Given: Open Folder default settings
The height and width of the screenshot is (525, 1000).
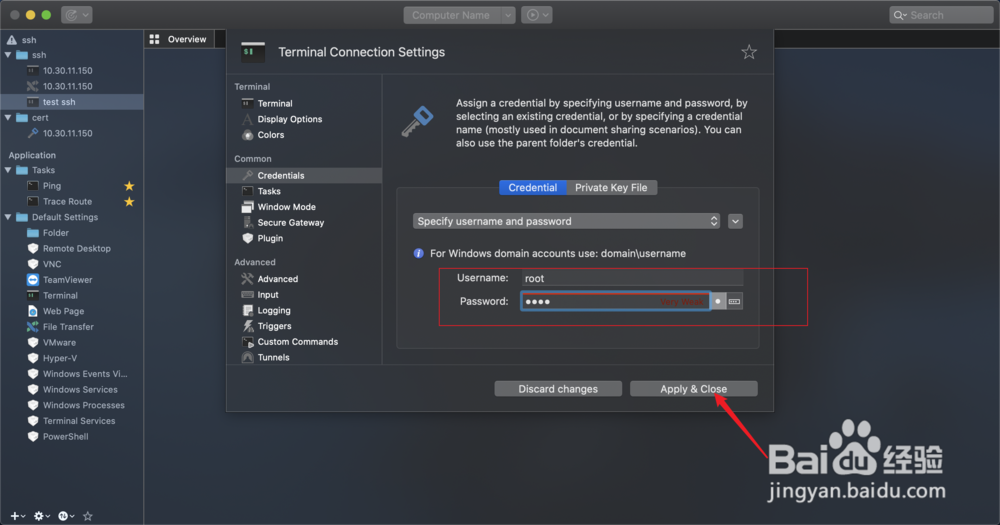Looking at the screenshot, I should [55, 233].
